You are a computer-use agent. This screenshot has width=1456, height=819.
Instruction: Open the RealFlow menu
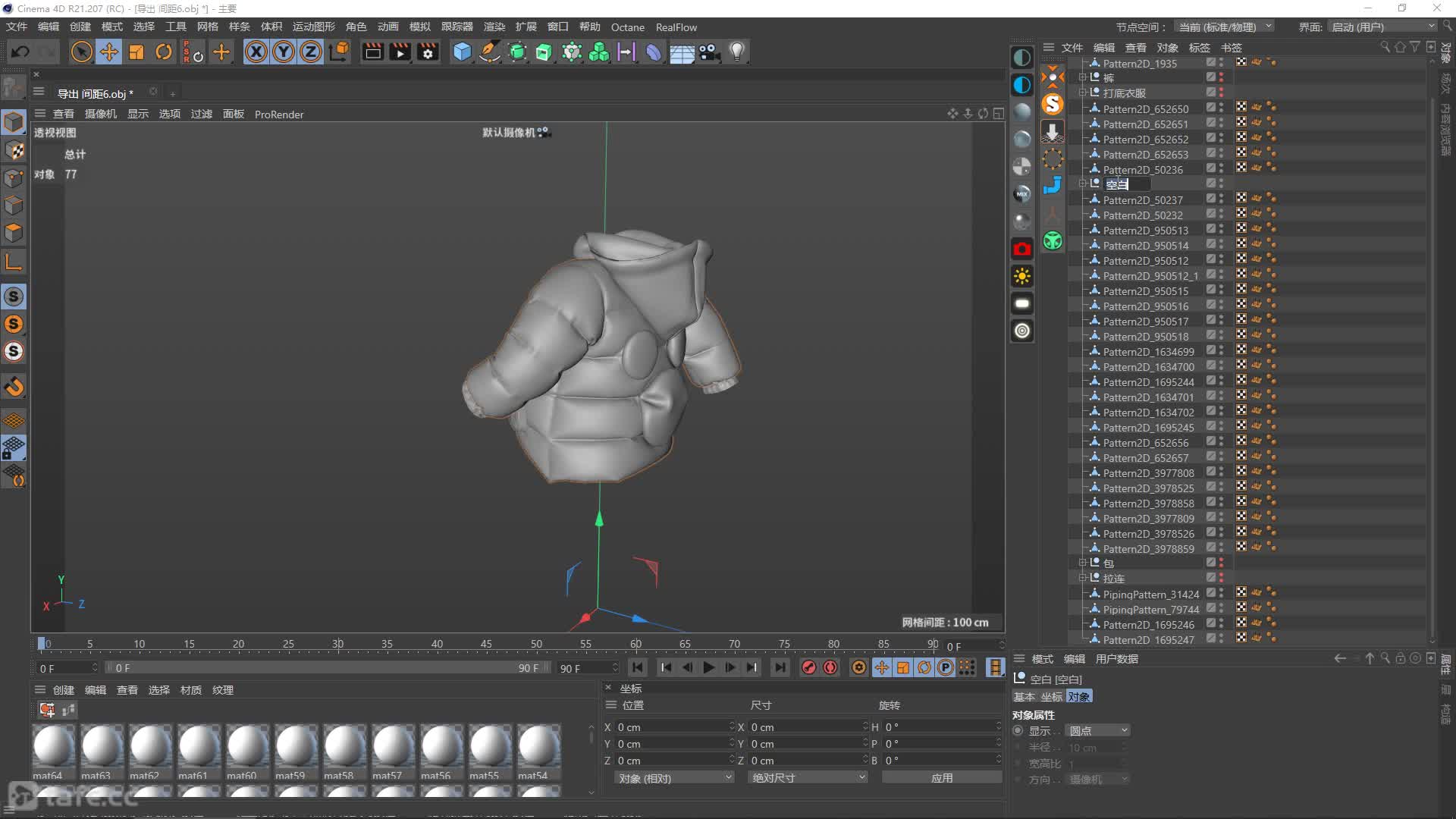pos(676,27)
